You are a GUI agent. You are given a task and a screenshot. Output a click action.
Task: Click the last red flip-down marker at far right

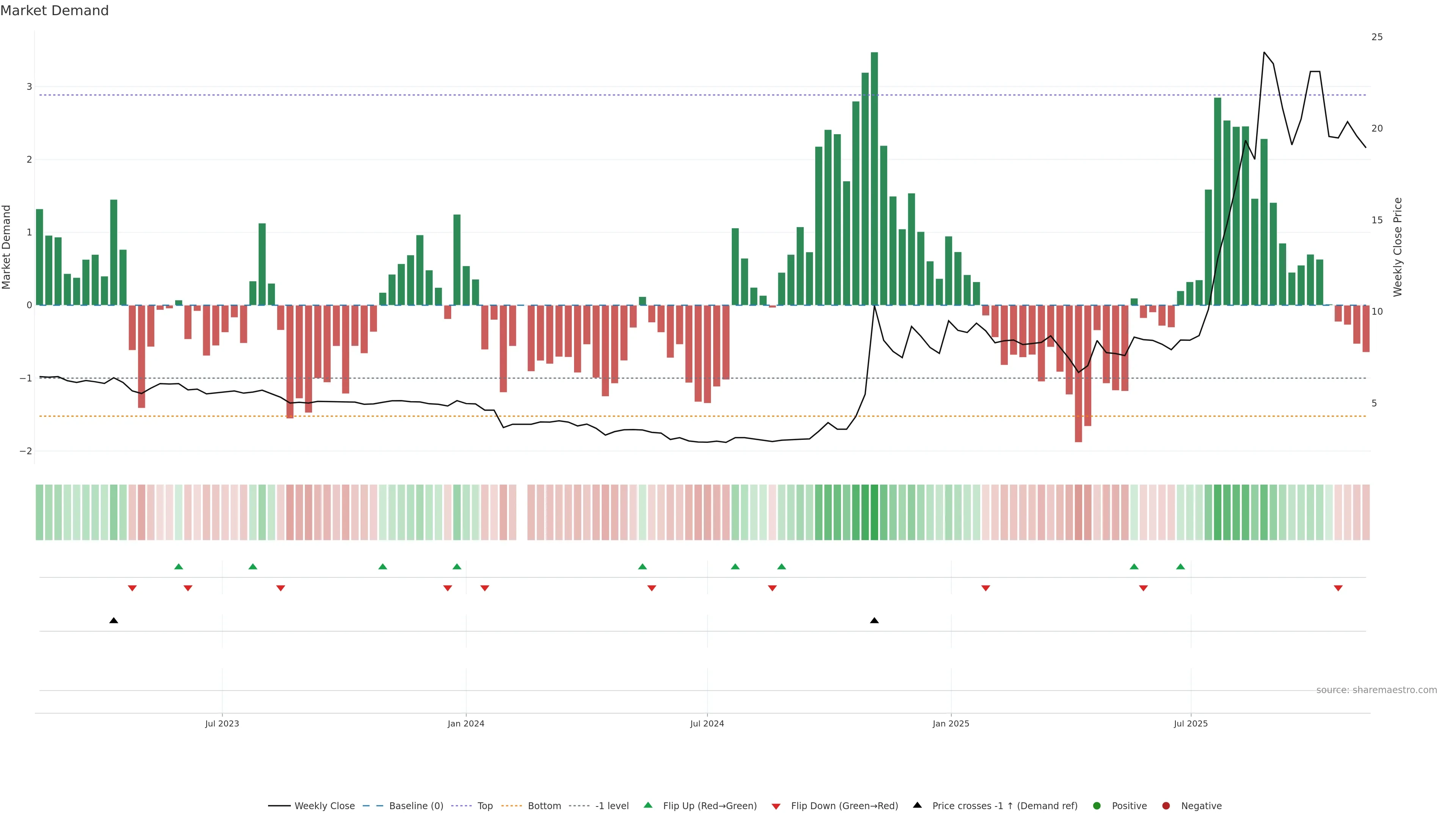click(x=1338, y=588)
